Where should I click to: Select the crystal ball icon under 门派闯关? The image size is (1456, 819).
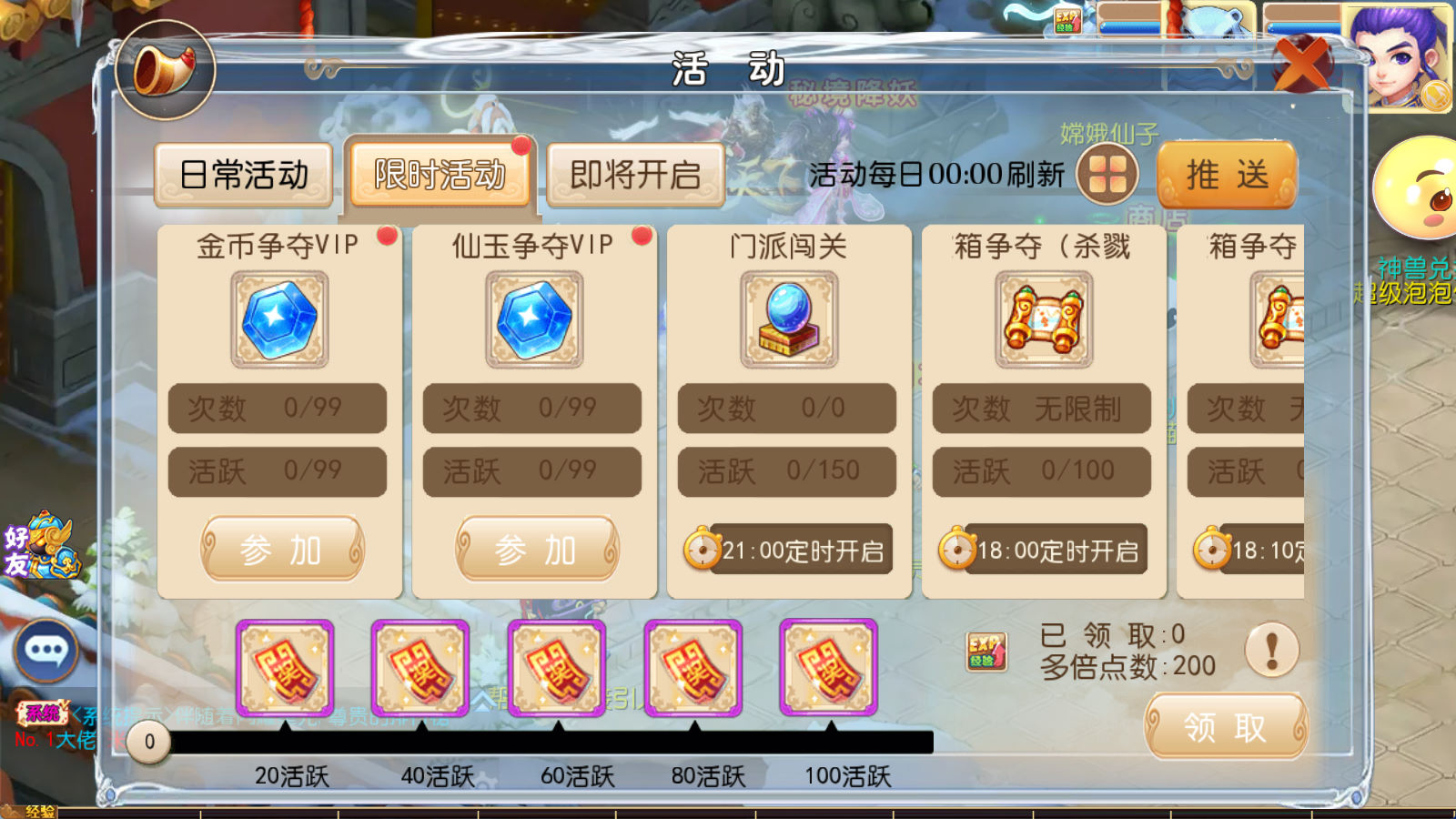789,319
